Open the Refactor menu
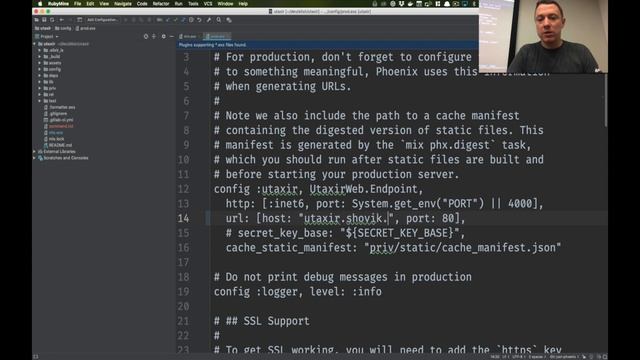Screen dimensions: 640x360 pyautogui.click(x=161, y=4)
